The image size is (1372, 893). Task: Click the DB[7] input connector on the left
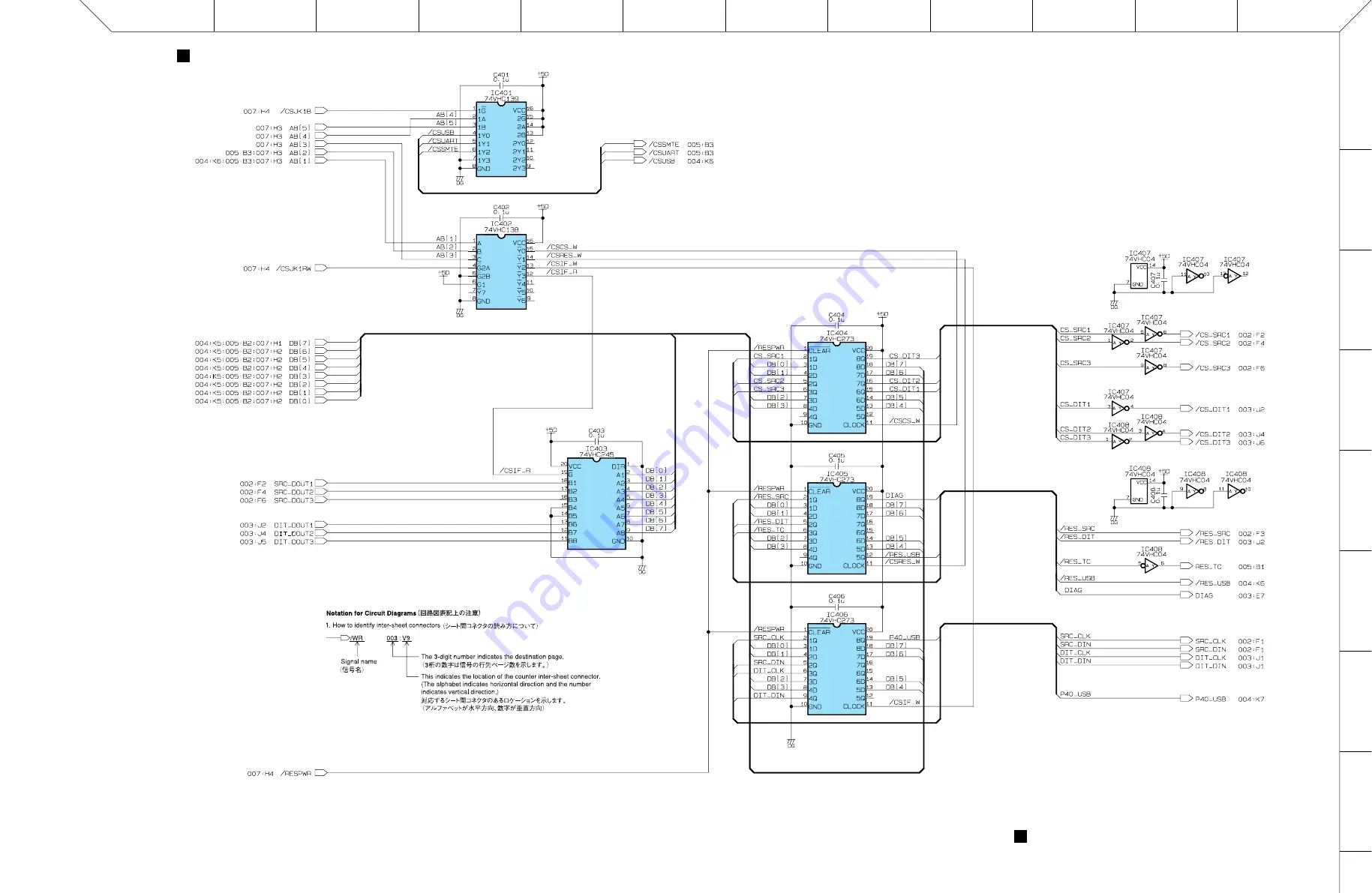click(x=321, y=343)
